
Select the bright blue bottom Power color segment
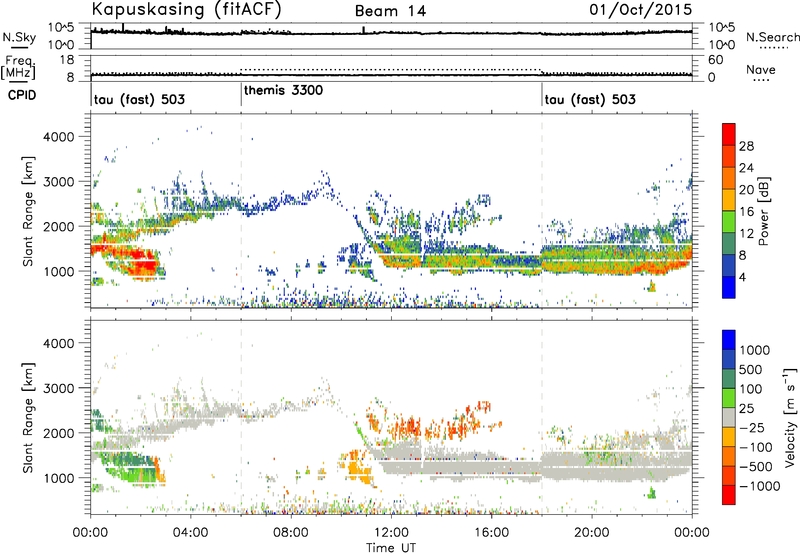729,288
